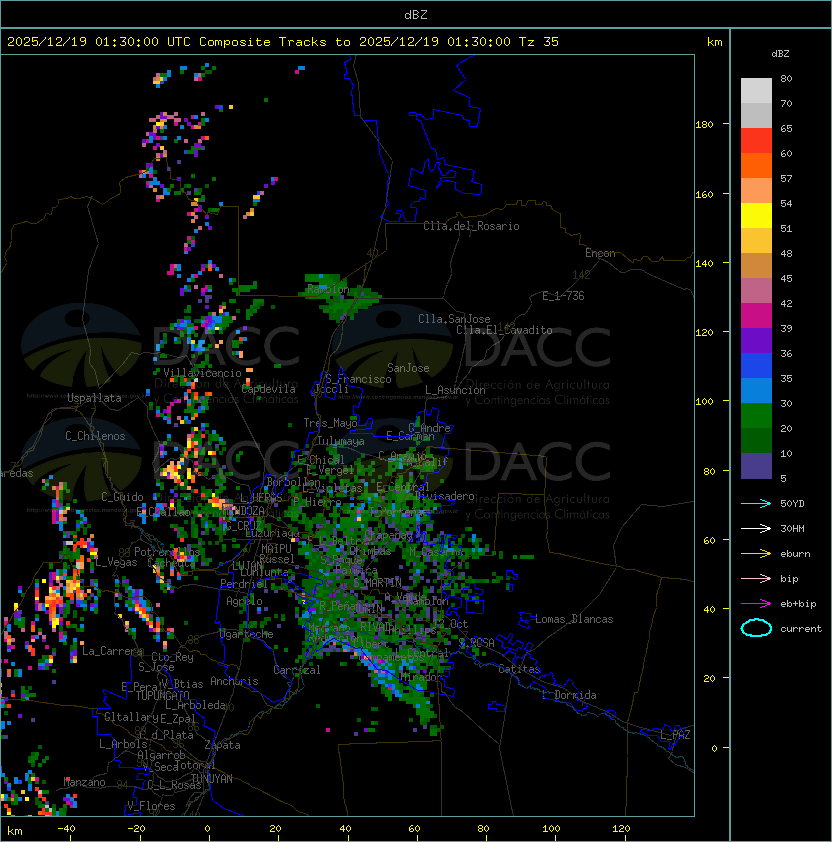832x842 pixels.
Task: Click the Villavicencio map label
Action: (x=202, y=373)
